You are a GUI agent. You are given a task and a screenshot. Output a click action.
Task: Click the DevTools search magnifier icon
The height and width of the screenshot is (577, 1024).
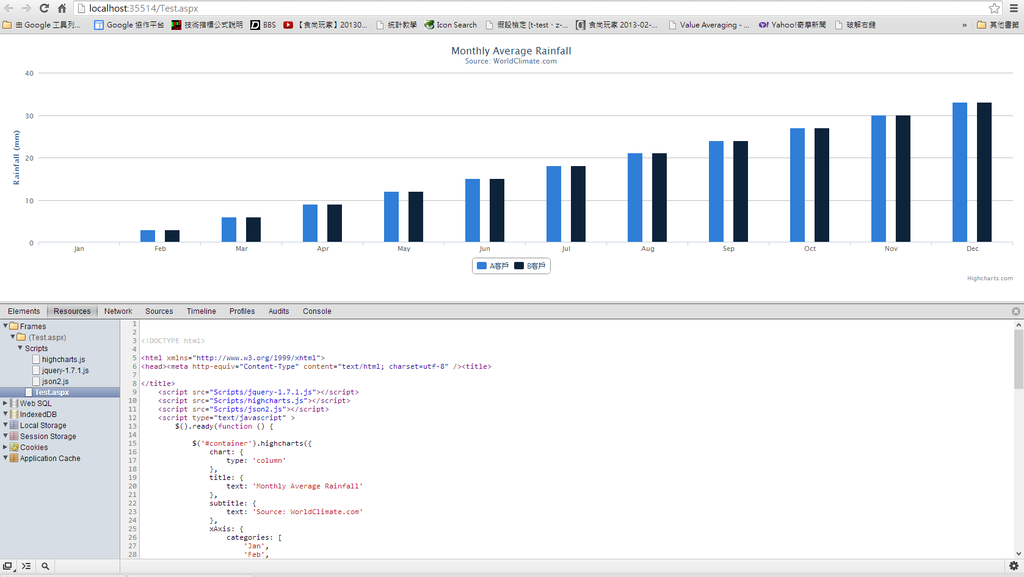[45, 566]
